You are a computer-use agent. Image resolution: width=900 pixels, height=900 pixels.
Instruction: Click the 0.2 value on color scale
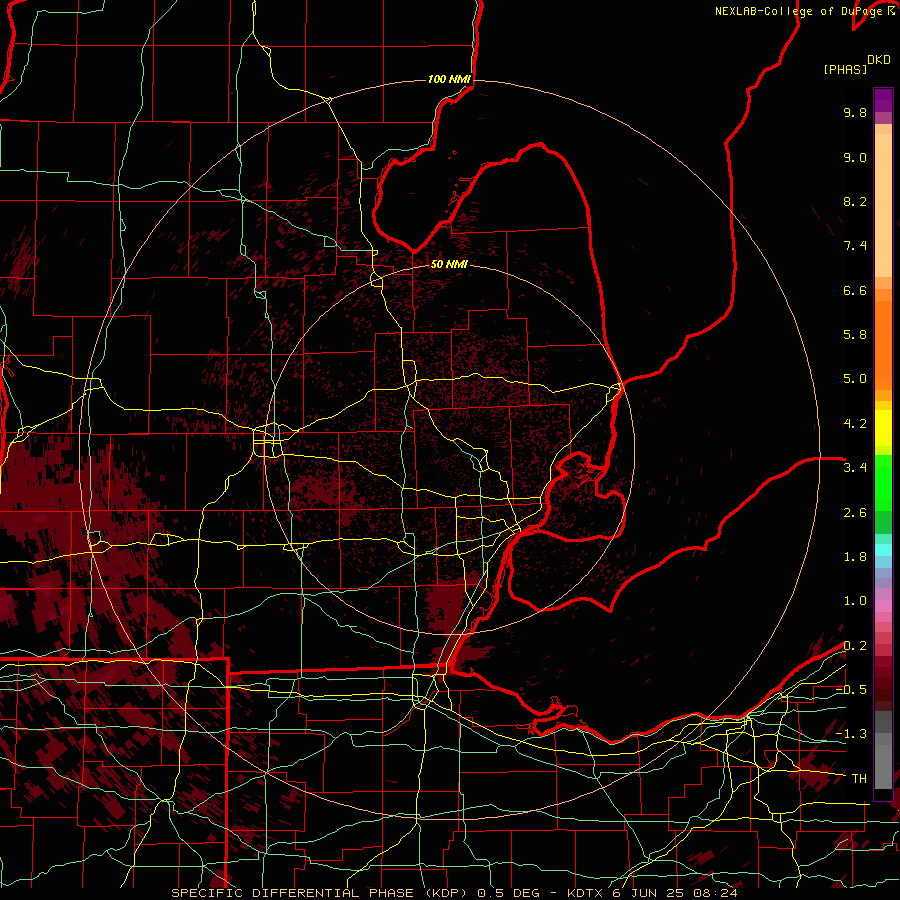pyautogui.click(x=855, y=646)
